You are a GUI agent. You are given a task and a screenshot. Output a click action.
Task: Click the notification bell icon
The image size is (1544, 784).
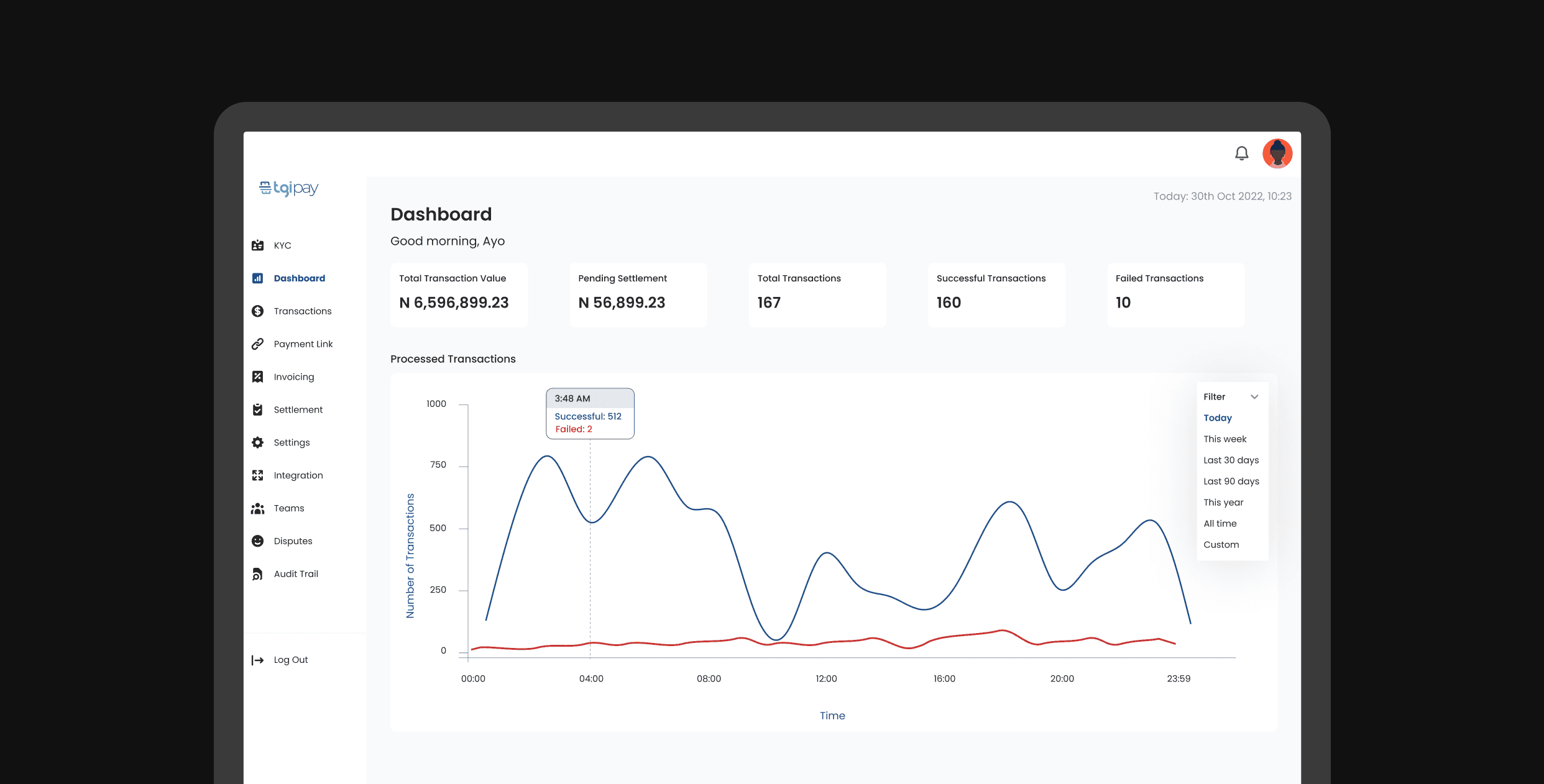pyautogui.click(x=1241, y=153)
